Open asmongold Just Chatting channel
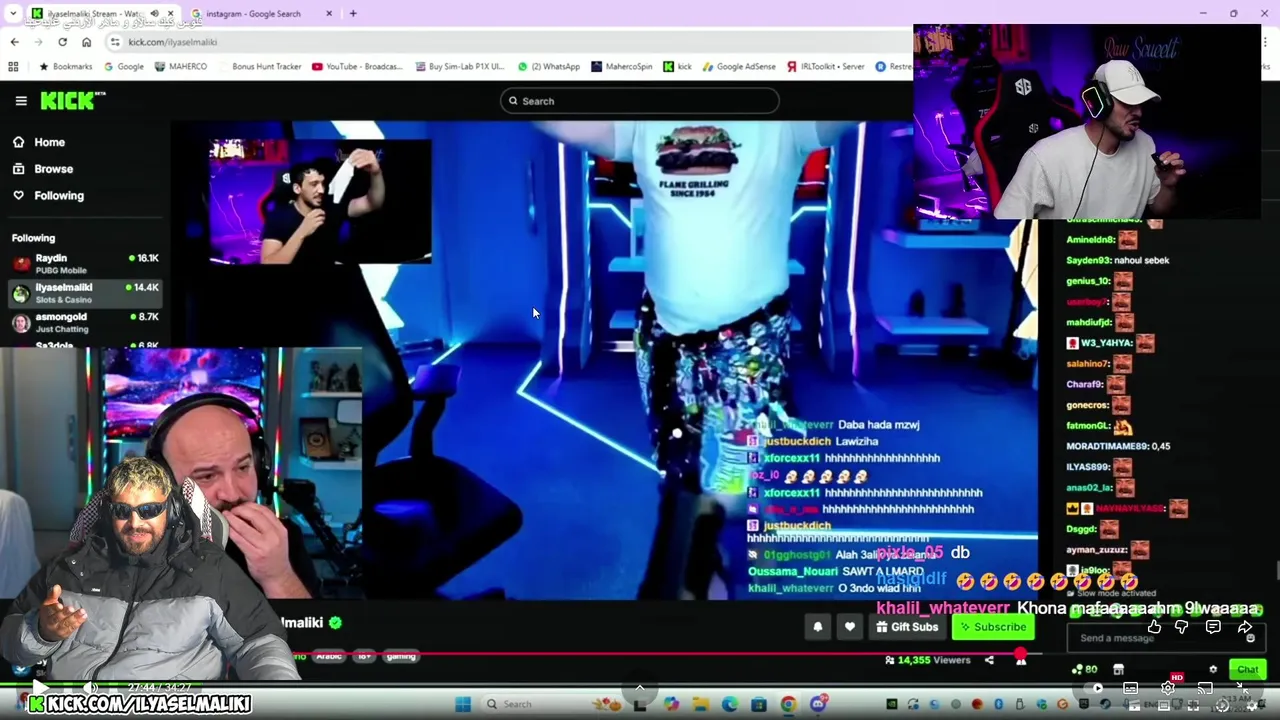The width and height of the screenshot is (1280, 720). point(85,321)
